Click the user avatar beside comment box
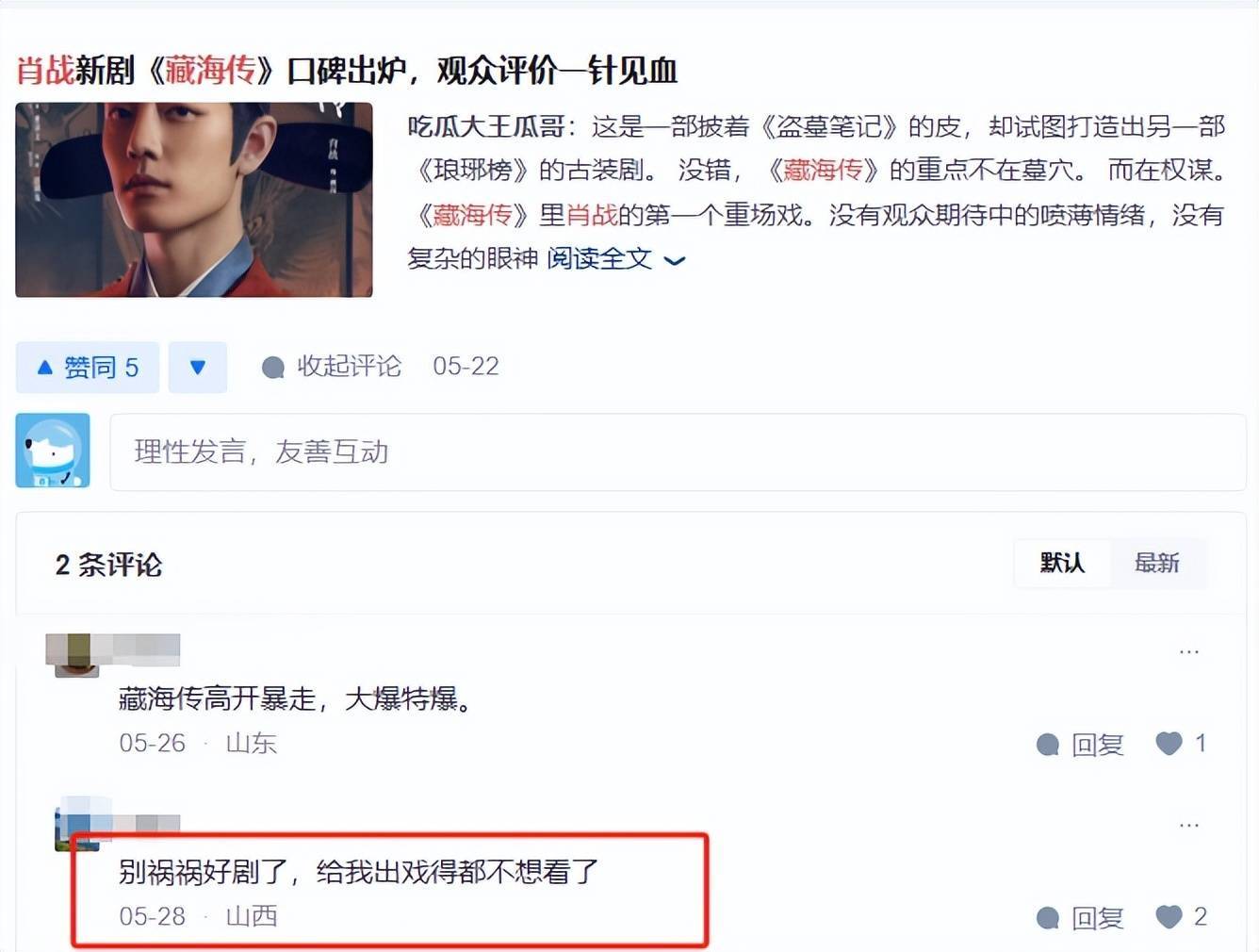1259x952 pixels. point(53,451)
